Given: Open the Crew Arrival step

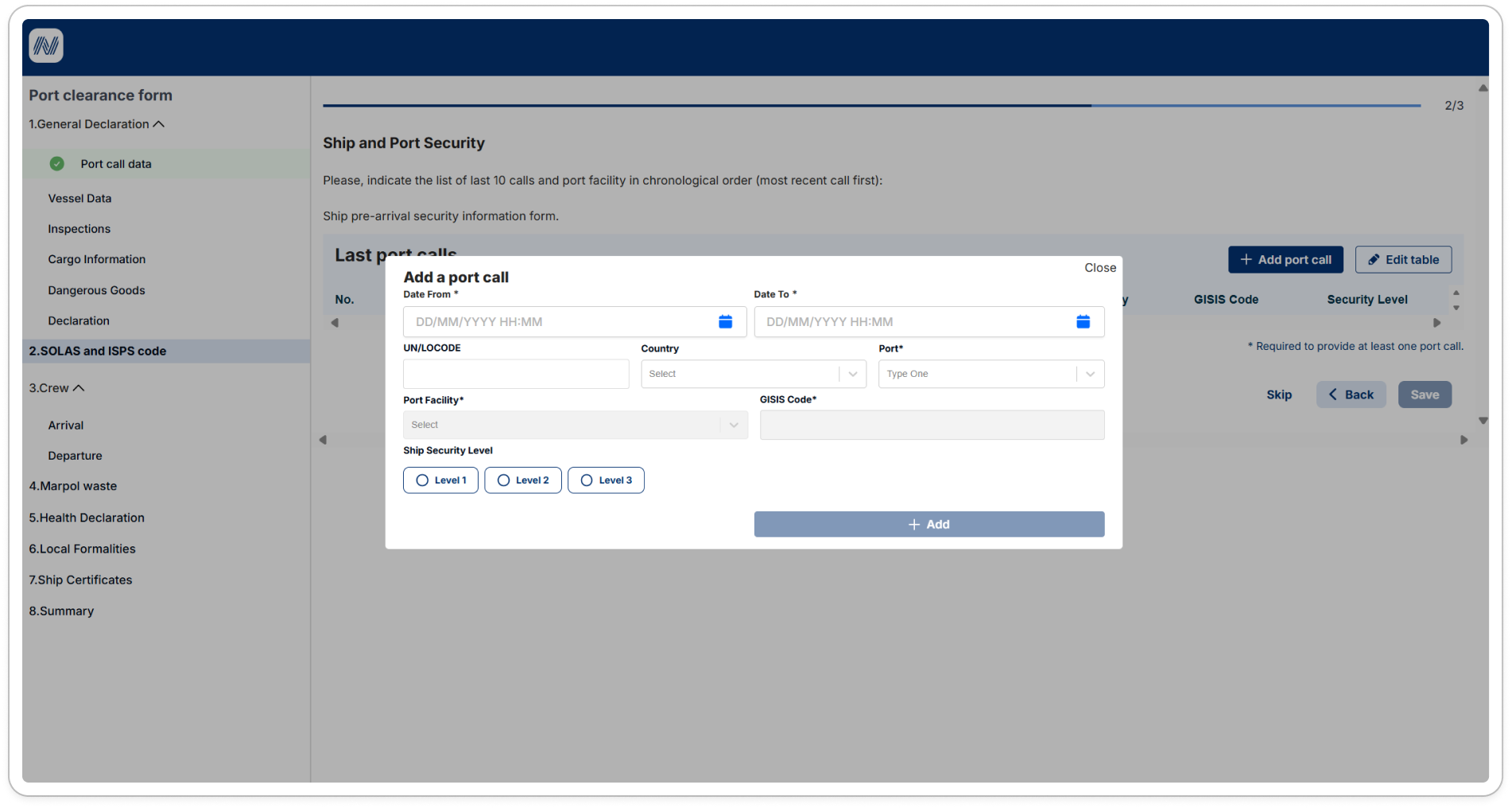Looking at the screenshot, I should point(65,425).
